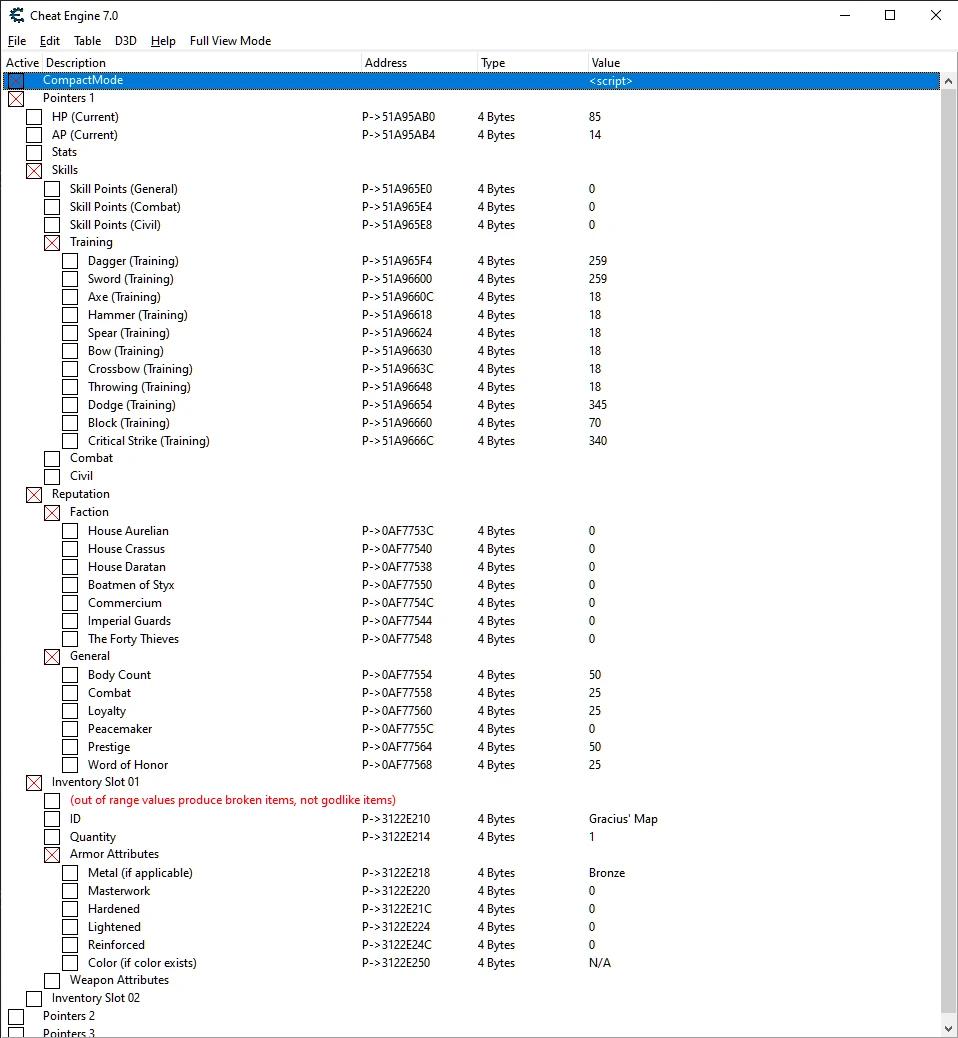
Task: Collapse the Reputation group
Action: tap(34, 495)
